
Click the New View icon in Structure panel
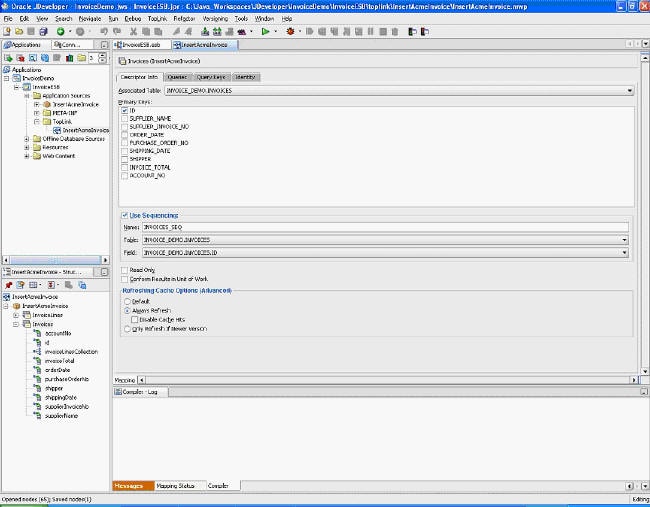[20, 285]
